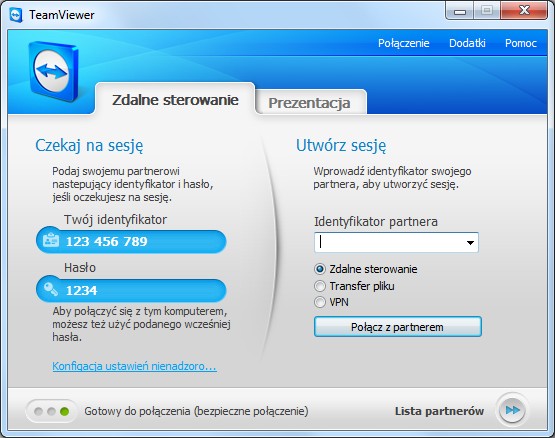The image size is (555, 438).
Task: Open Konfigacja ustawień nienadzoro... link
Action: pyautogui.click(x=135, y=366)
